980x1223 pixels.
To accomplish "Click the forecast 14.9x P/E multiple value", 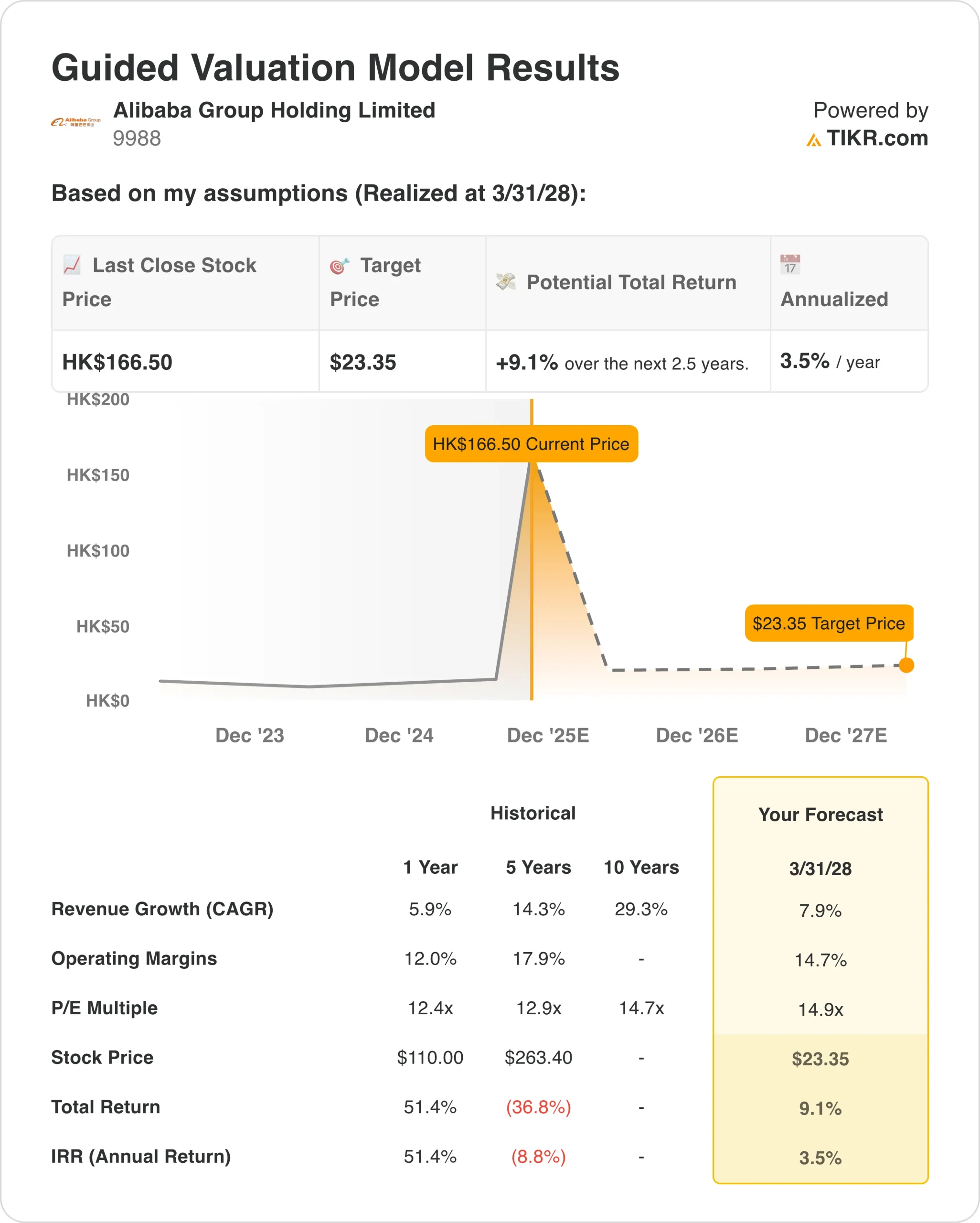I will click(x=820, y=1009).
